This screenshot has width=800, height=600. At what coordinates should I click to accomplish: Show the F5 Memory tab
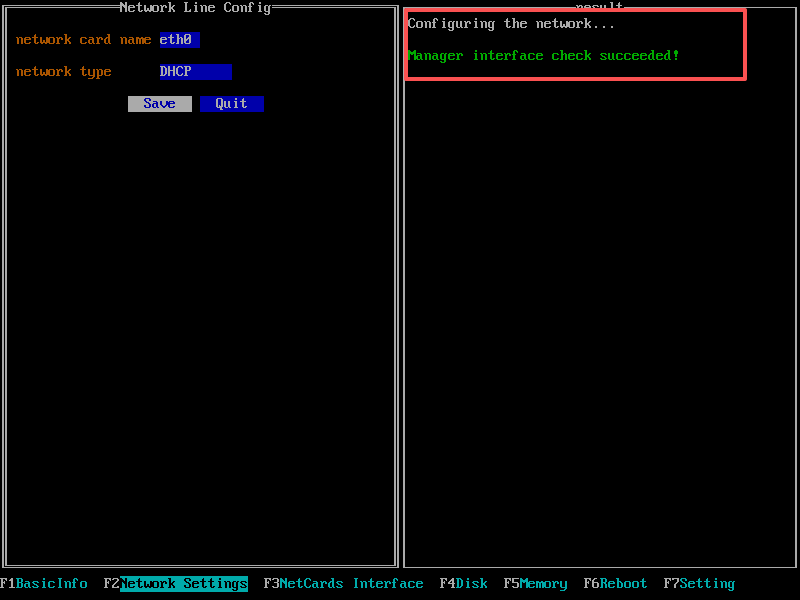[x=536, y=584]
